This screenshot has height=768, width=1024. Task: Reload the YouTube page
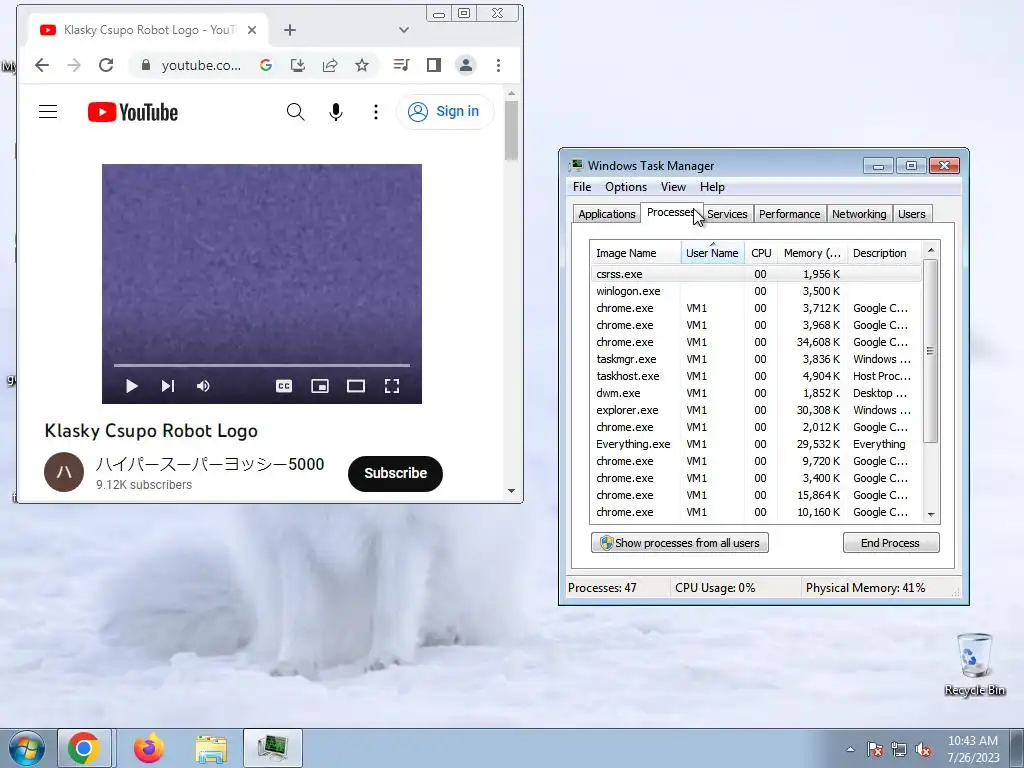[106, 65]
